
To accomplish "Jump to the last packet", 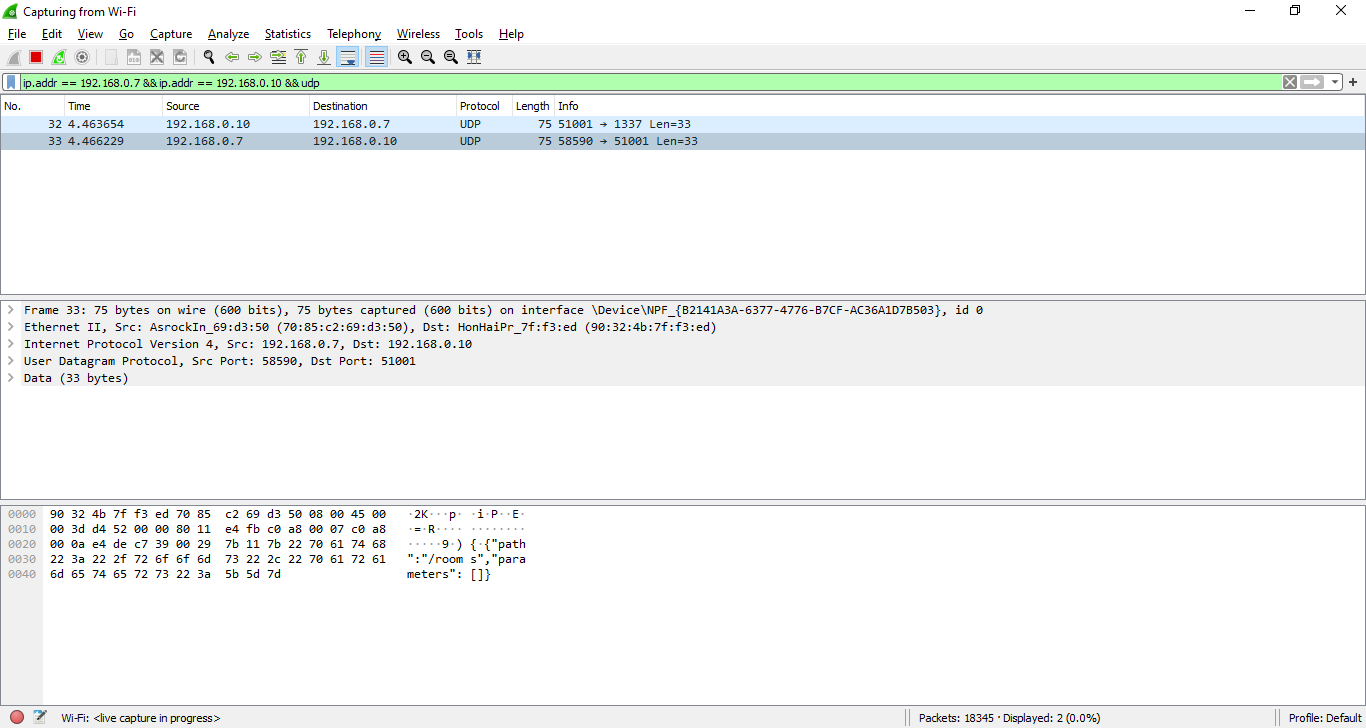I will click(324, 57).
